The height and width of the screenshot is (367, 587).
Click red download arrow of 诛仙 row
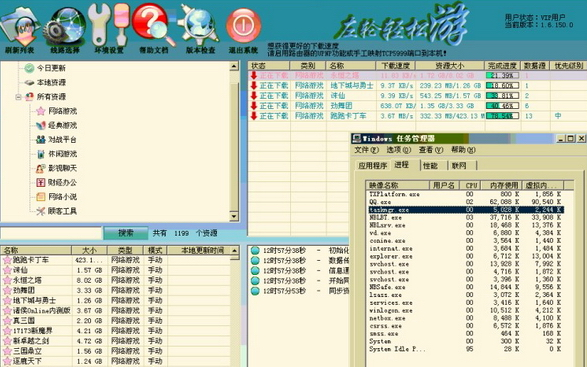(254, 95)
